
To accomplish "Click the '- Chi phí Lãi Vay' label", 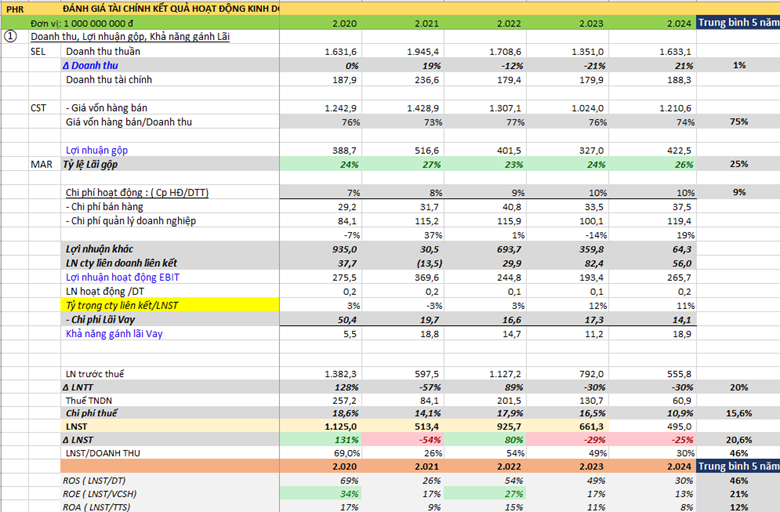I will (100, 319).
